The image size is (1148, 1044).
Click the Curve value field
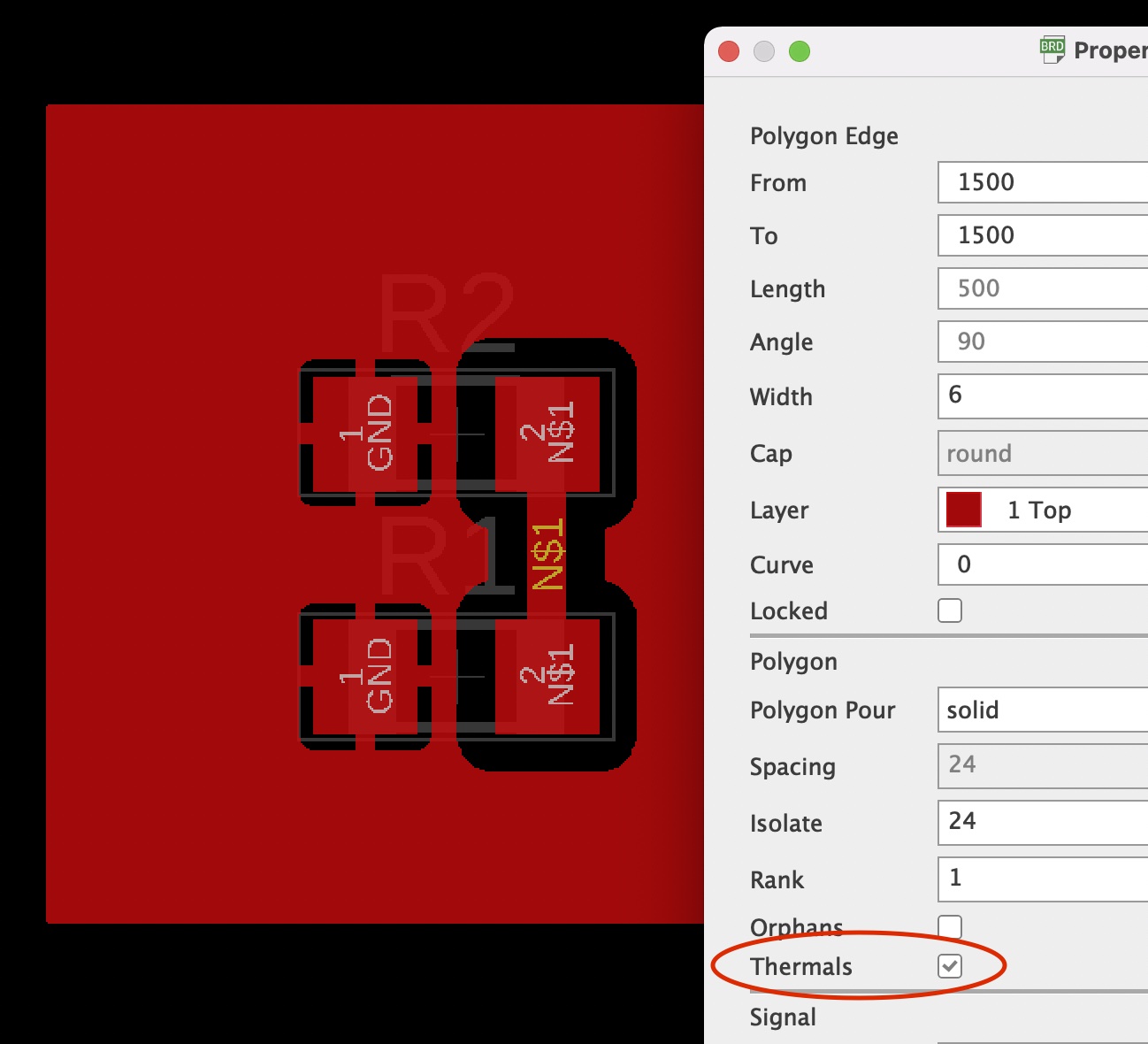[x=1042, y=564]
